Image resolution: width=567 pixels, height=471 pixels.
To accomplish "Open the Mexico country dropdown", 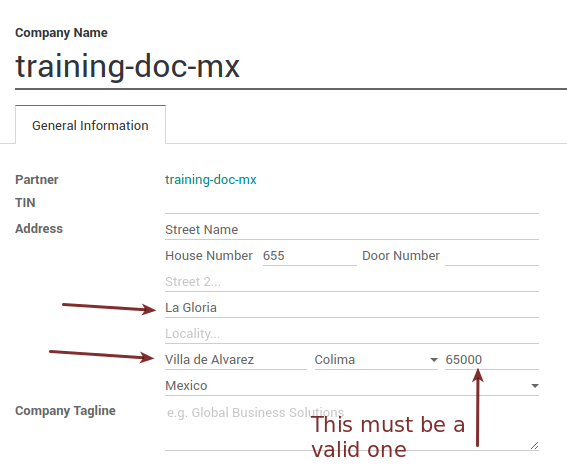I will pos(352,386).
